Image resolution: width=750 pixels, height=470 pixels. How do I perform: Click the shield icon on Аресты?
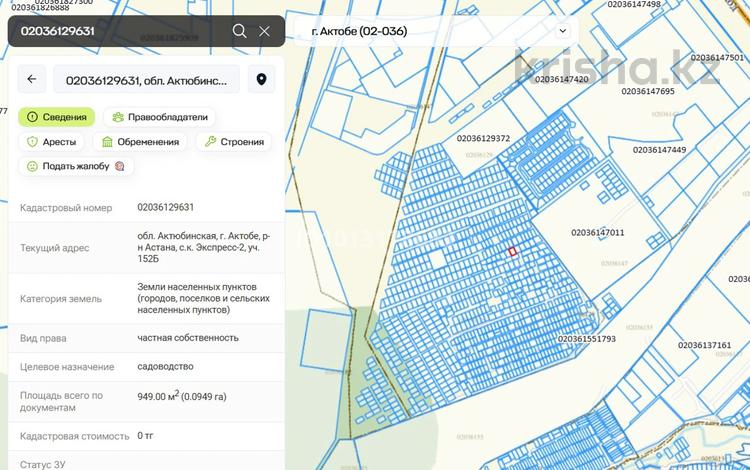tap(32, 142)
